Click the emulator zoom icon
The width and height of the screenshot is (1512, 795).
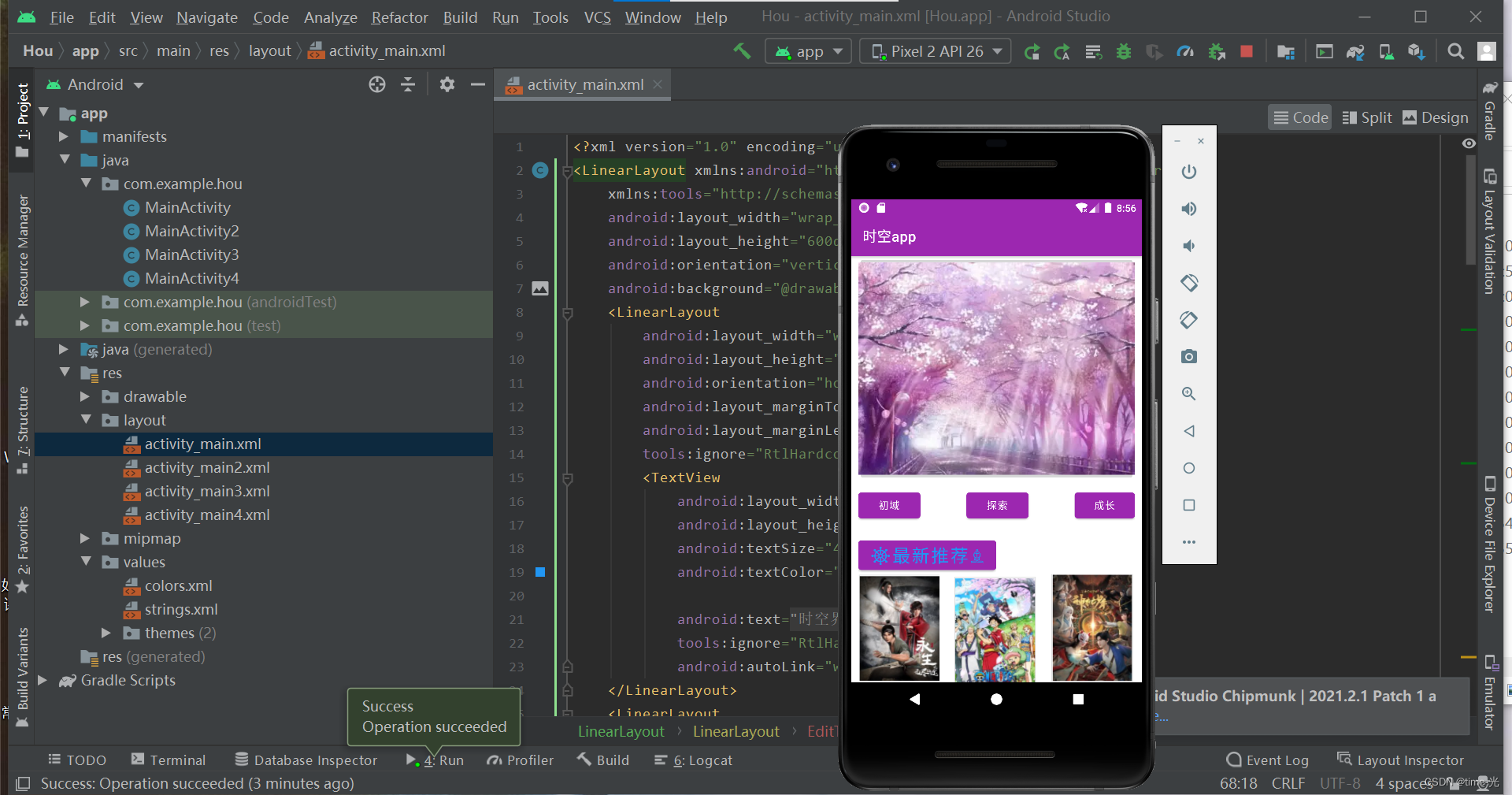[1189, 394]
